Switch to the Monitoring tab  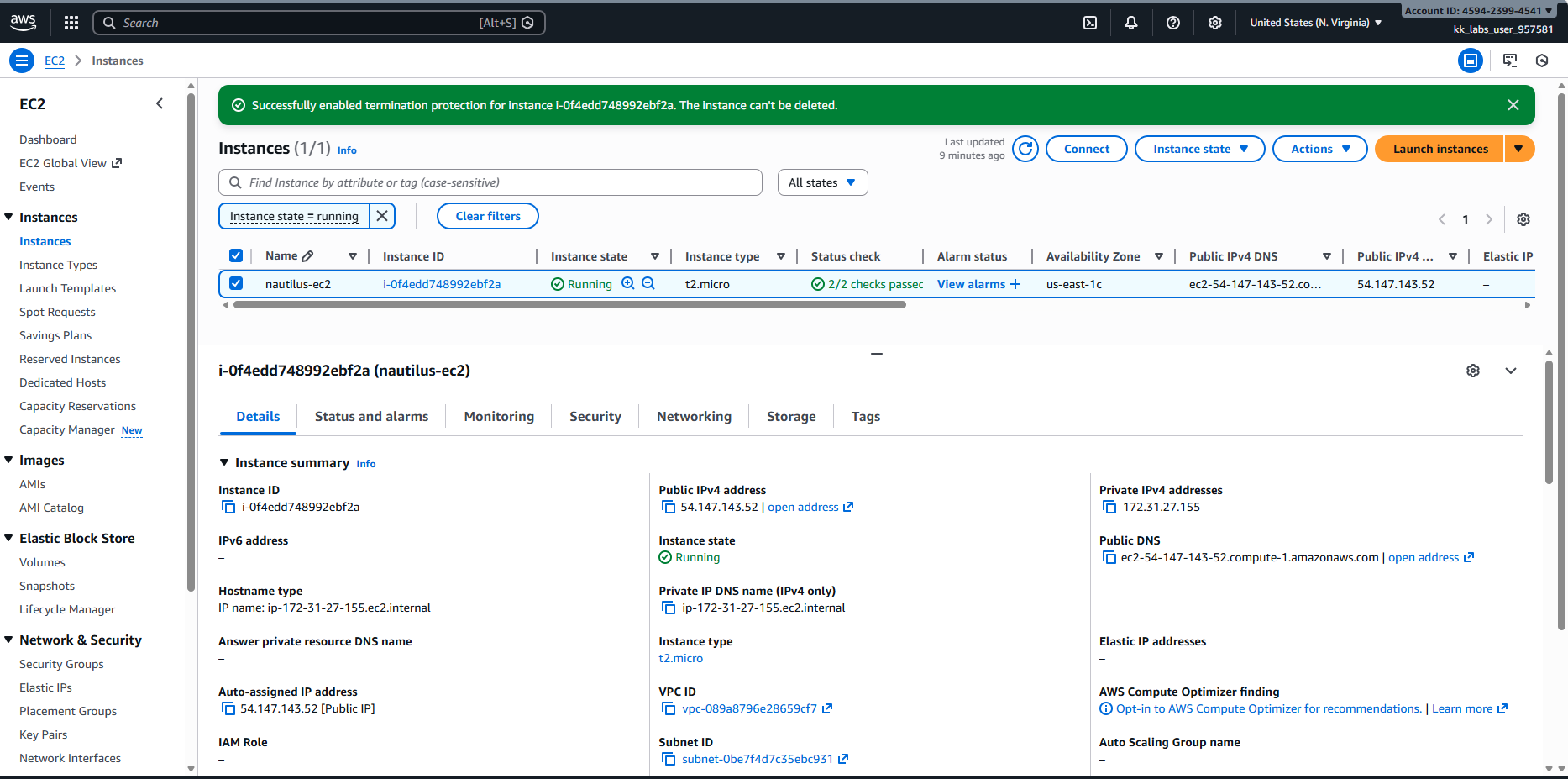[x=499, y=416]
